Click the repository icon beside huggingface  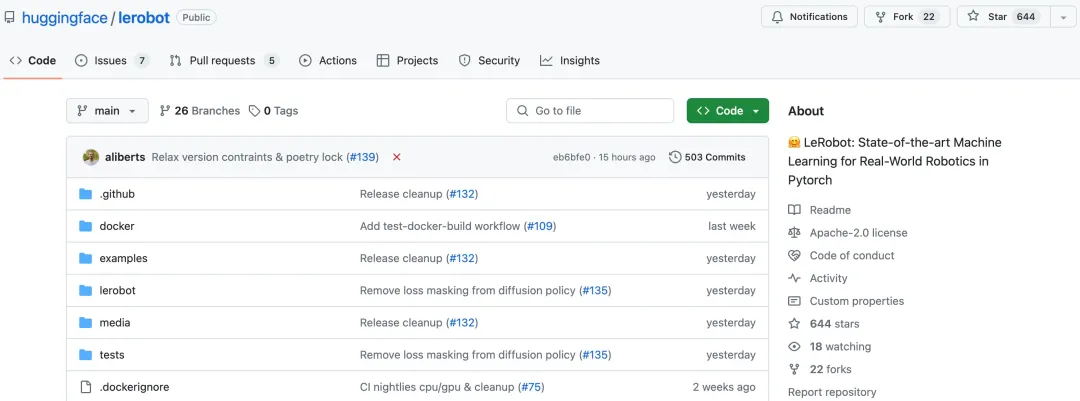(10, 18)
